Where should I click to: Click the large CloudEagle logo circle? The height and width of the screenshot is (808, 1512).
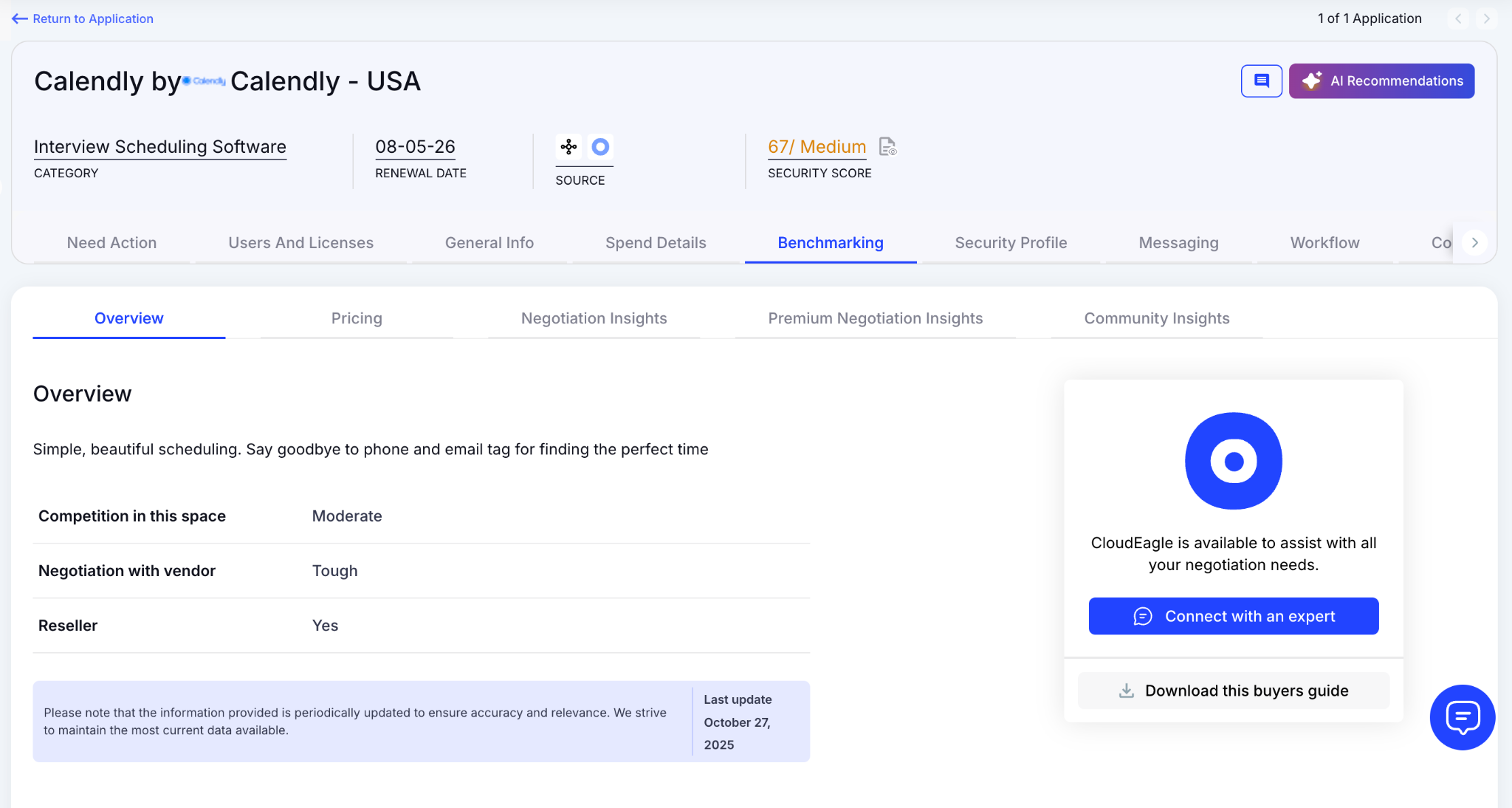[1233, 461]
